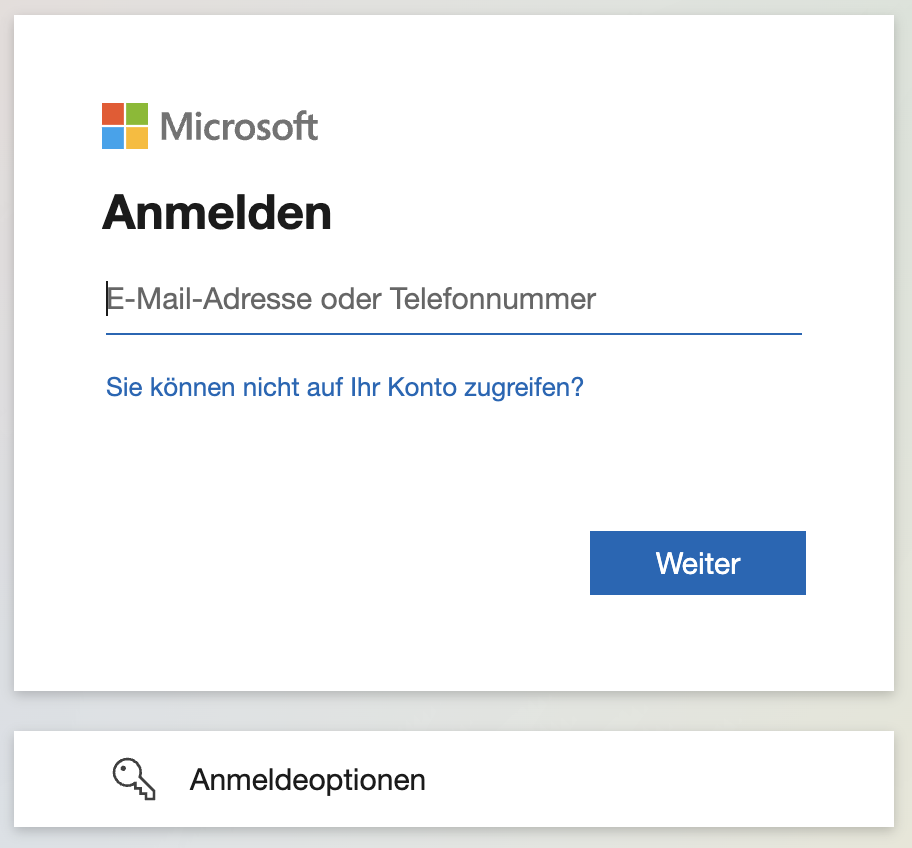This screenshot has height=848, width=912.
Task: Open the Anmeldeoptionen sign-in options
Action: (454, 779)
